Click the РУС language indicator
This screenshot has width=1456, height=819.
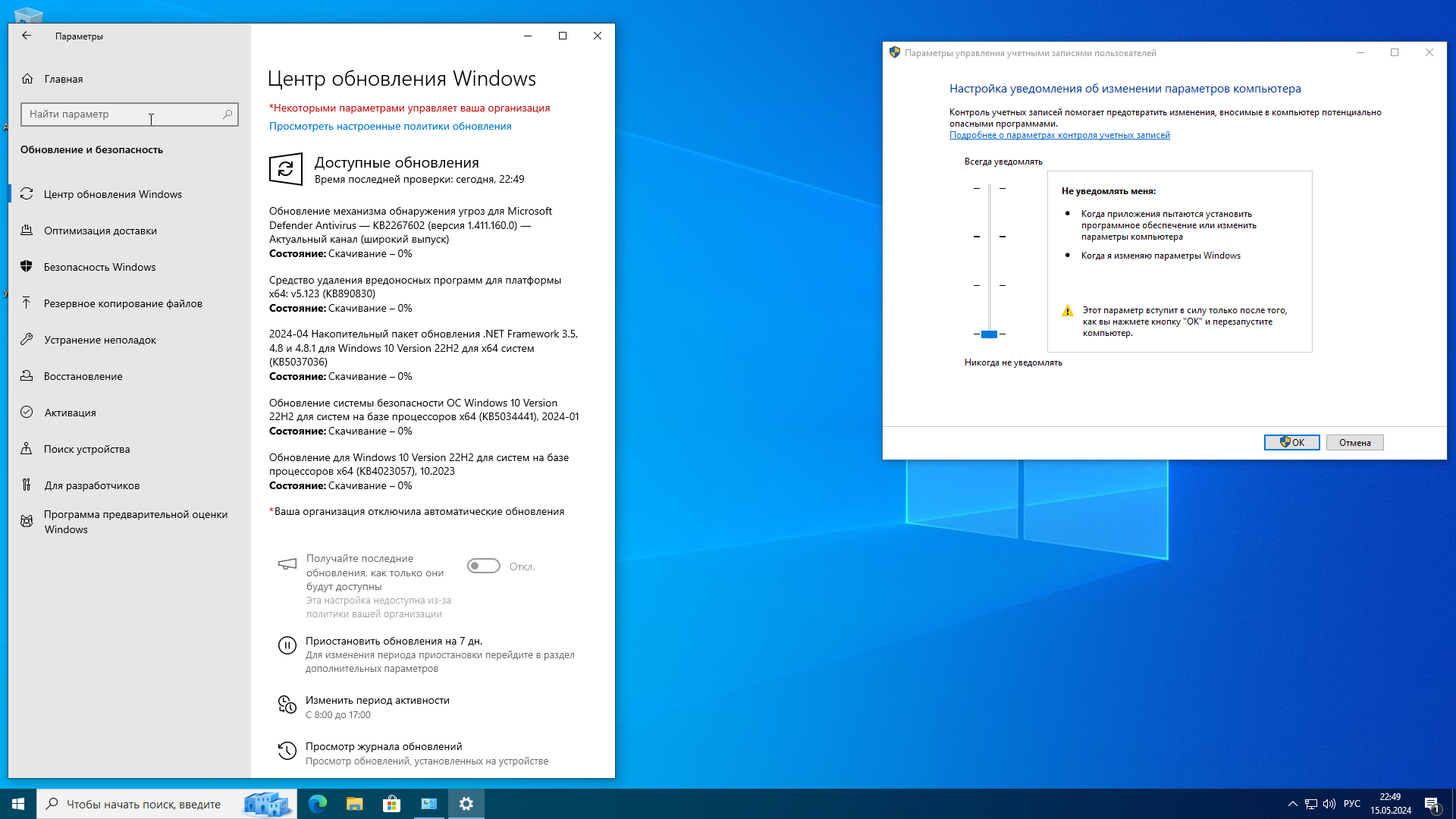tap(1352, 804)
